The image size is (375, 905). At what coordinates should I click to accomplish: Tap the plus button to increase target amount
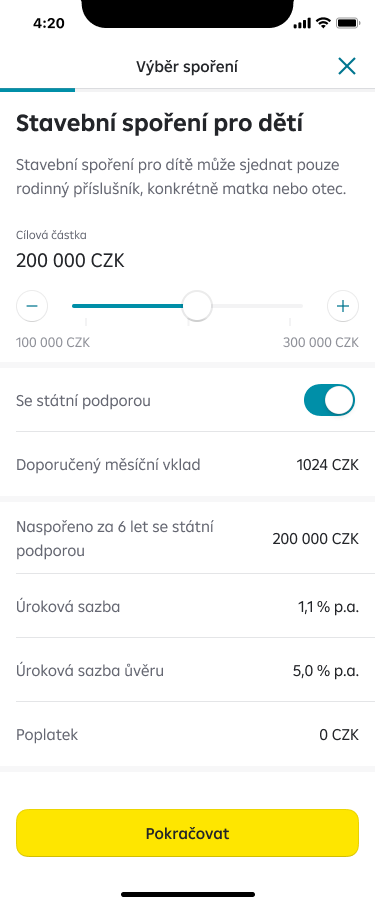pos(343,306)
